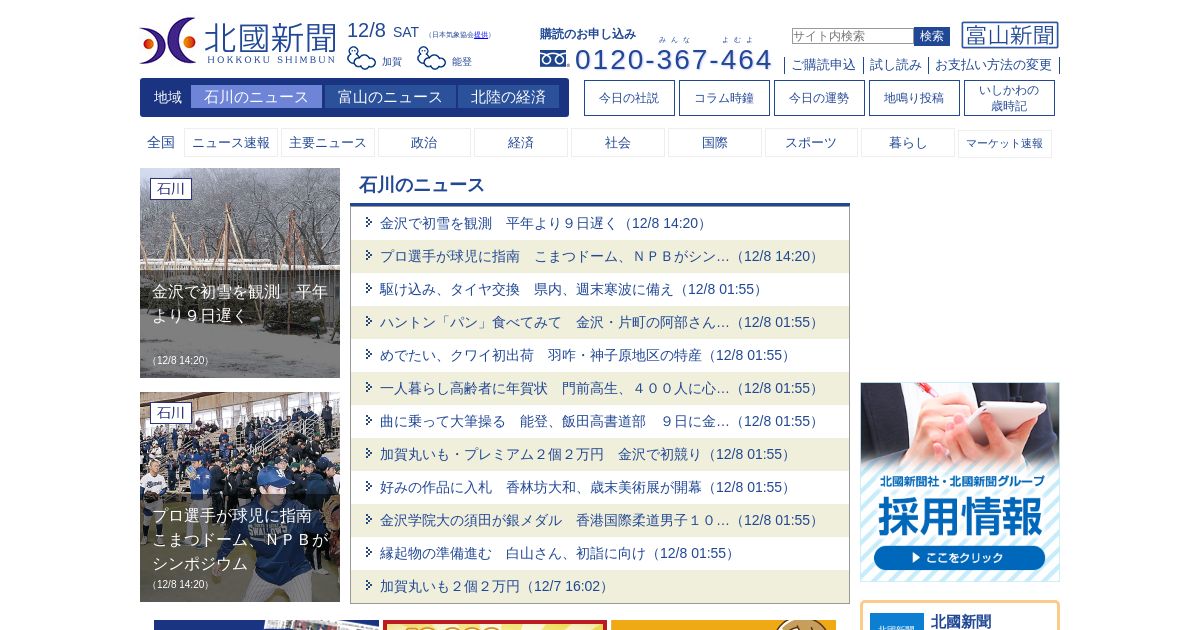Open いしかわの歳時記 button
The image size is (1200, 630).
click(1009, 98)
